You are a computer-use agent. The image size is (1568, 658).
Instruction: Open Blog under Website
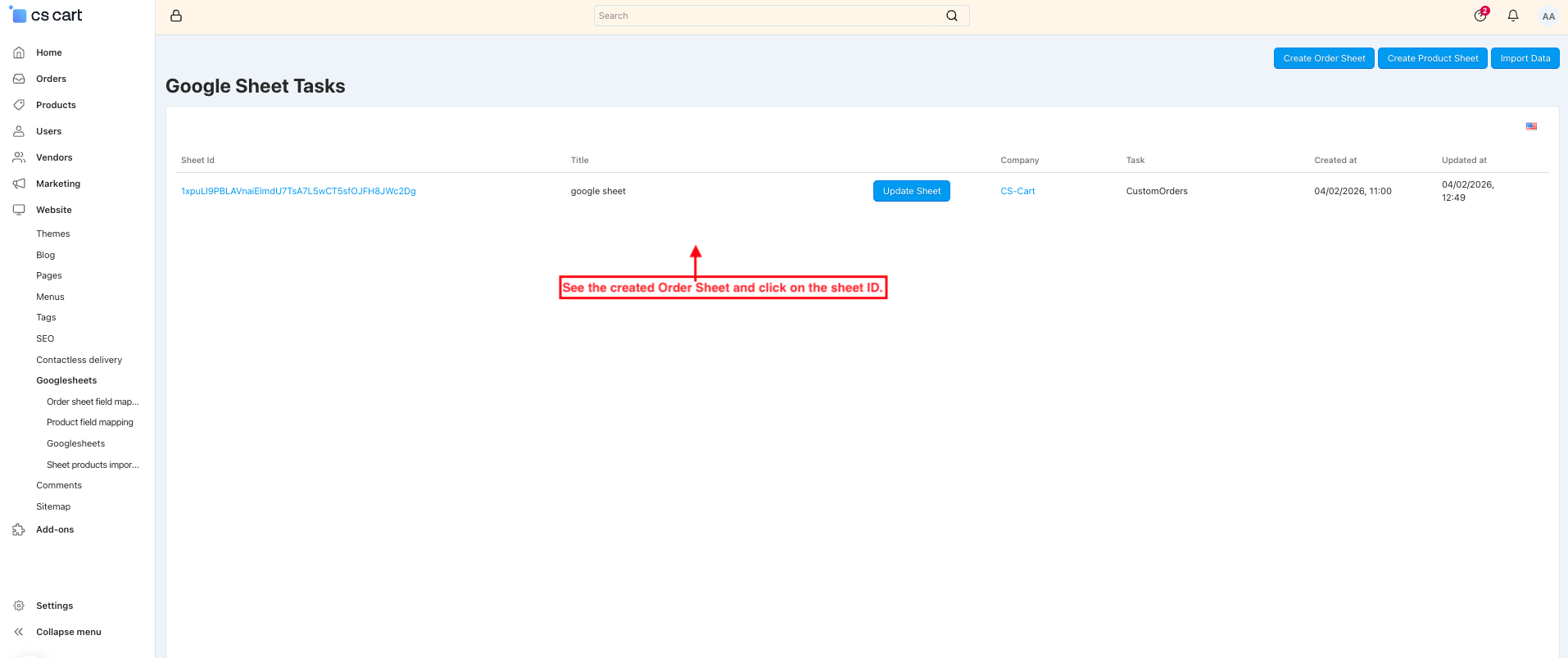[x=46, y=255]
